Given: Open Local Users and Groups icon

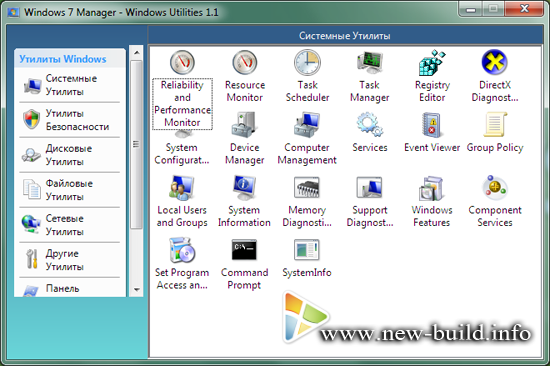Looking at the screenshot, I should pyautogui.click(x=182, y=188).
